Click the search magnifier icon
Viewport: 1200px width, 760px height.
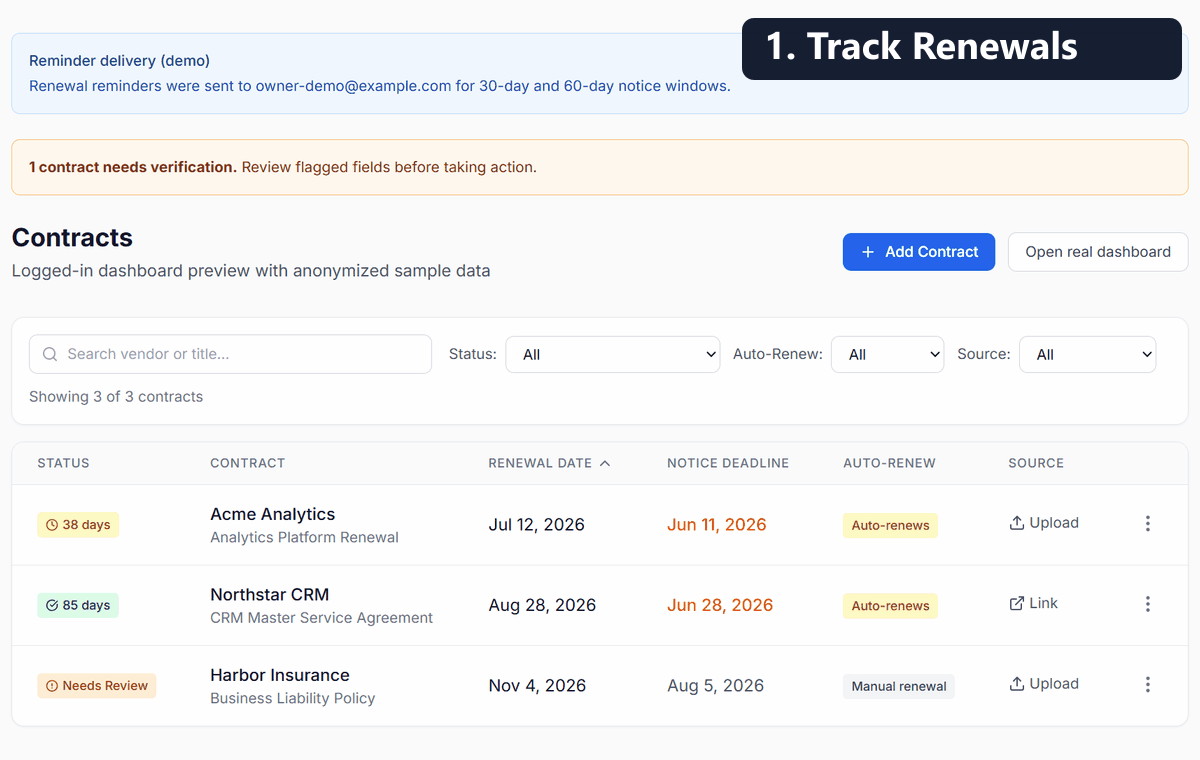coord(50,354)
